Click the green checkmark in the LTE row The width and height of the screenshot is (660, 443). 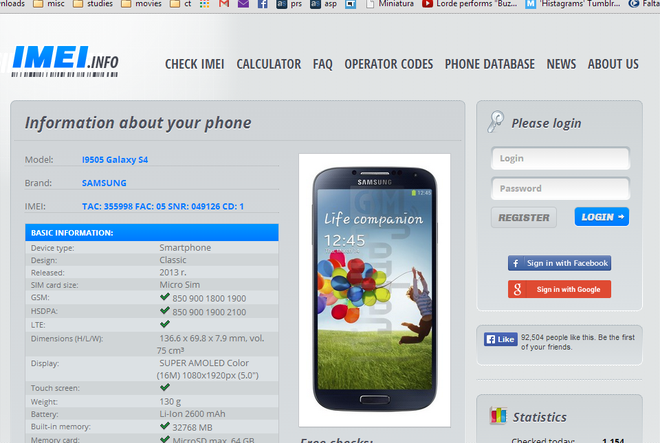165,324
